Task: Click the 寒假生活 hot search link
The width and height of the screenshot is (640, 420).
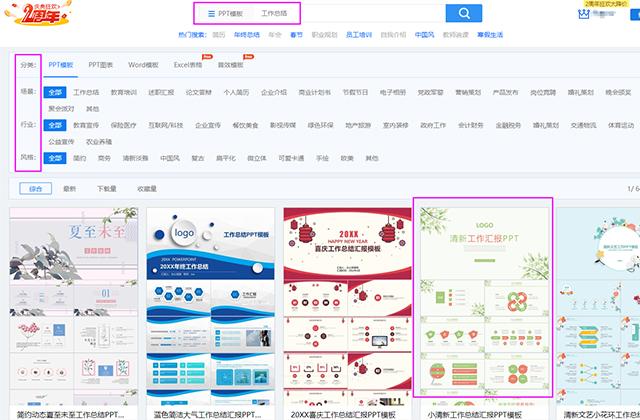Action: pyautogui.click(x=490, y=35)
